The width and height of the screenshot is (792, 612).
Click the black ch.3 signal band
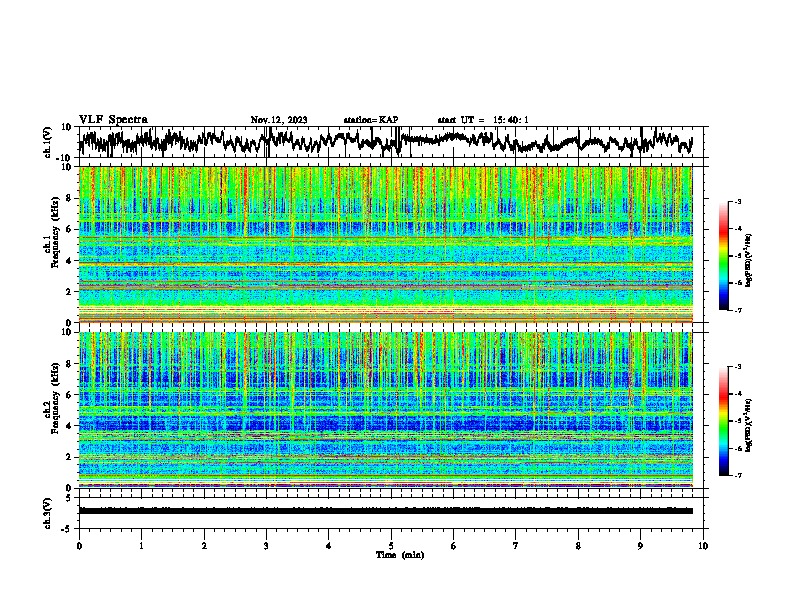pyautogui.click(x=385, y=511)
